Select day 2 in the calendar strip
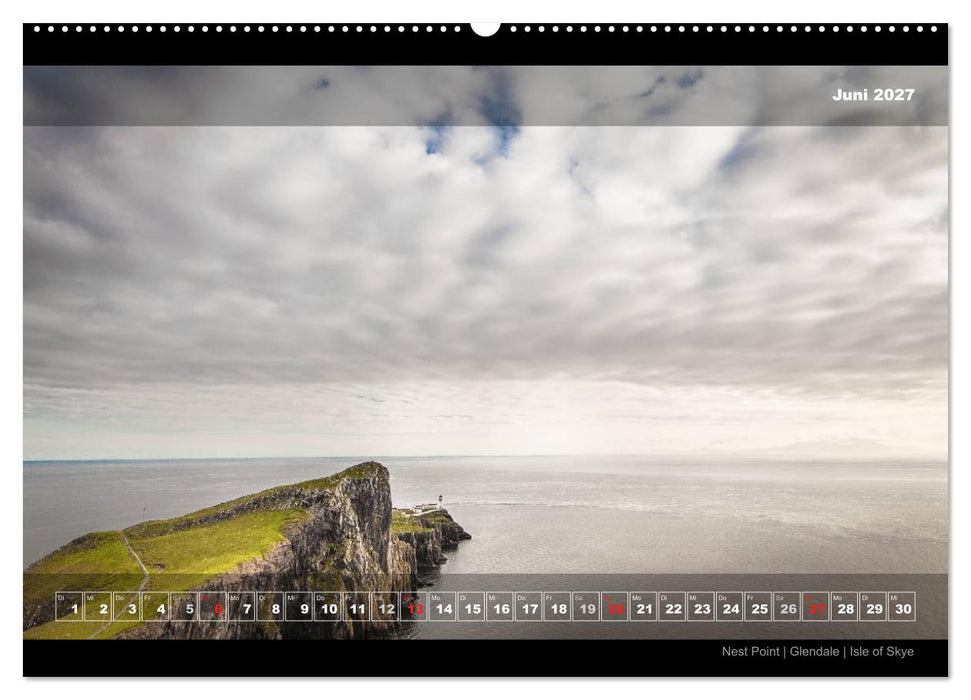This screenshot has height=700, width=971. pos(97,606)
